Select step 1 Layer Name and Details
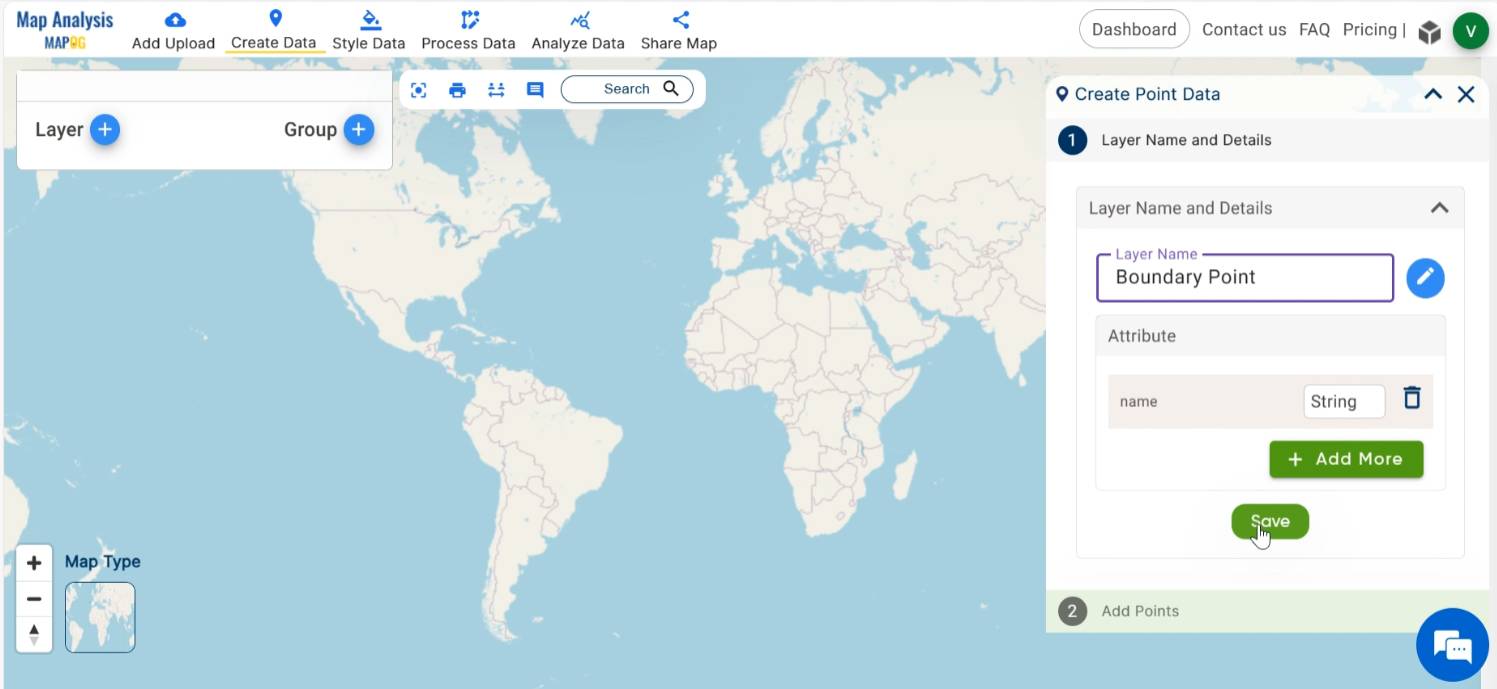This screenshot has width=1497, height=689. (x=1269, y=140)
